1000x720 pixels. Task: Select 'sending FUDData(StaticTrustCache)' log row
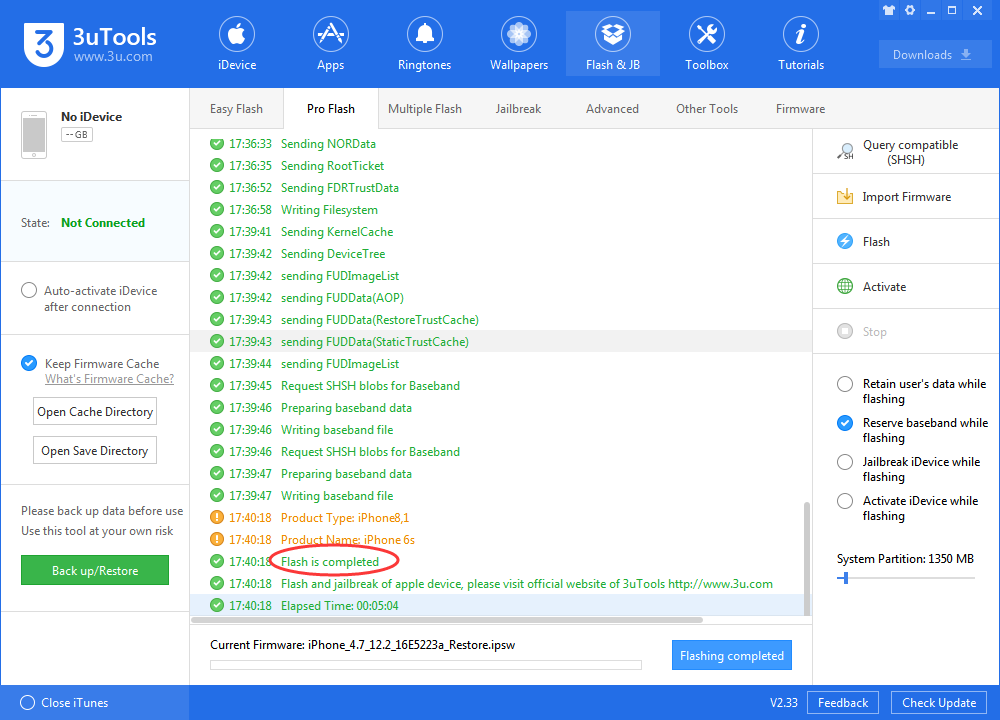[501, 341]
